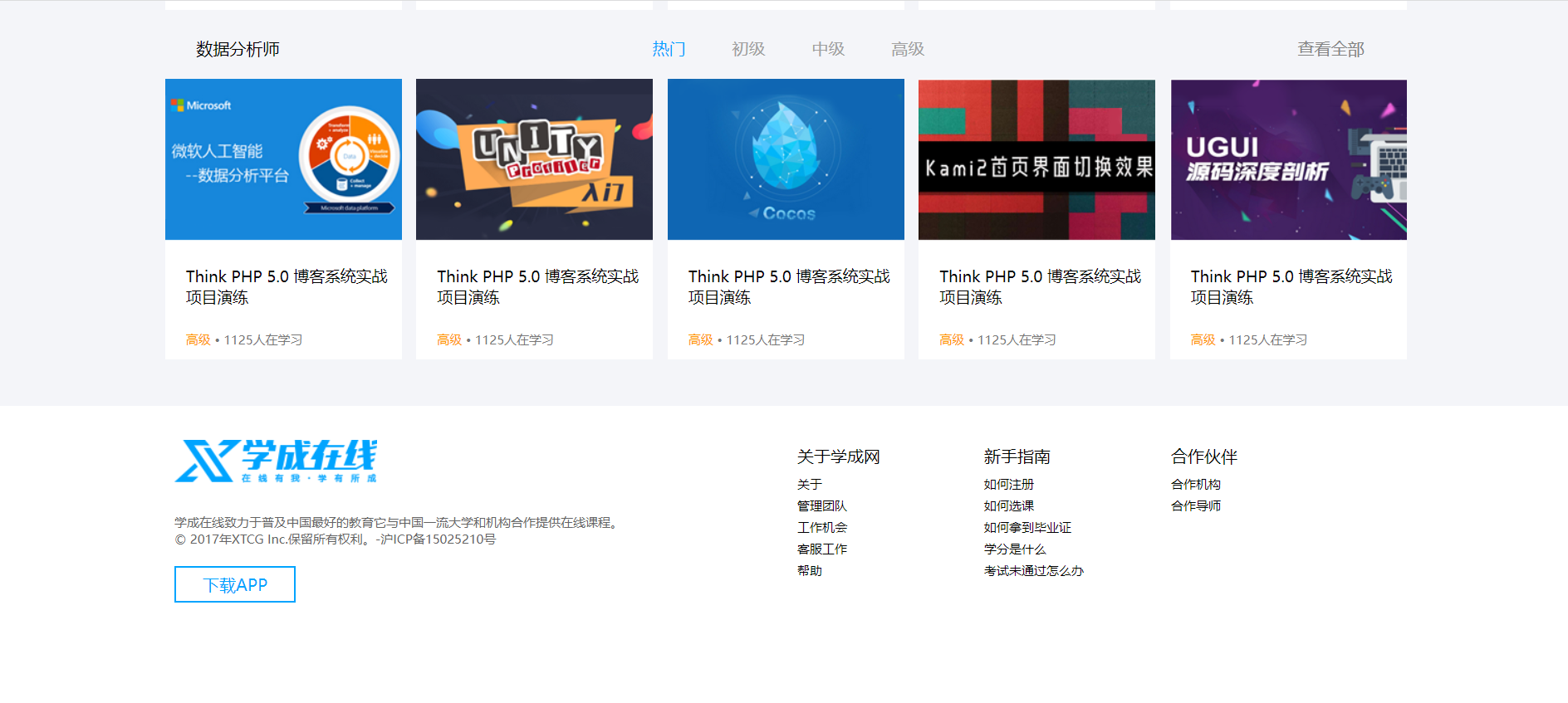
Task: Click the 下载APP button
Action: pyautogui.click(x=235, y=584)
